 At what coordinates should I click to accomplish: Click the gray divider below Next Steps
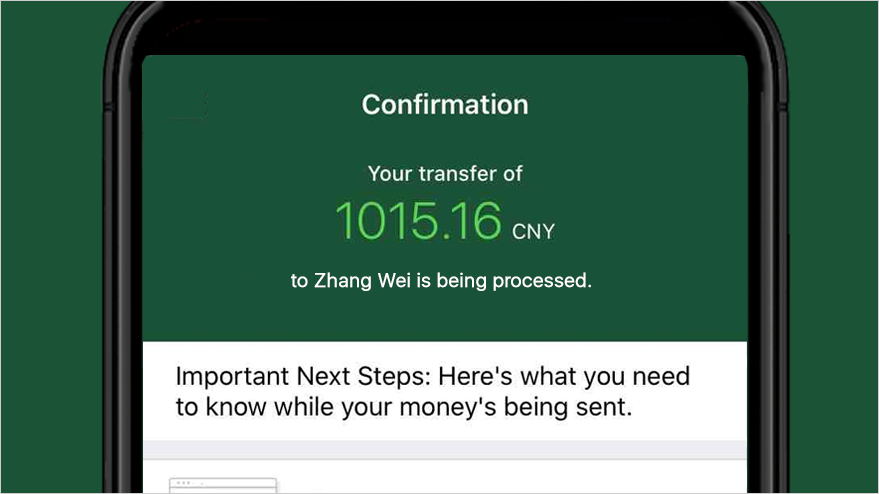445,450
